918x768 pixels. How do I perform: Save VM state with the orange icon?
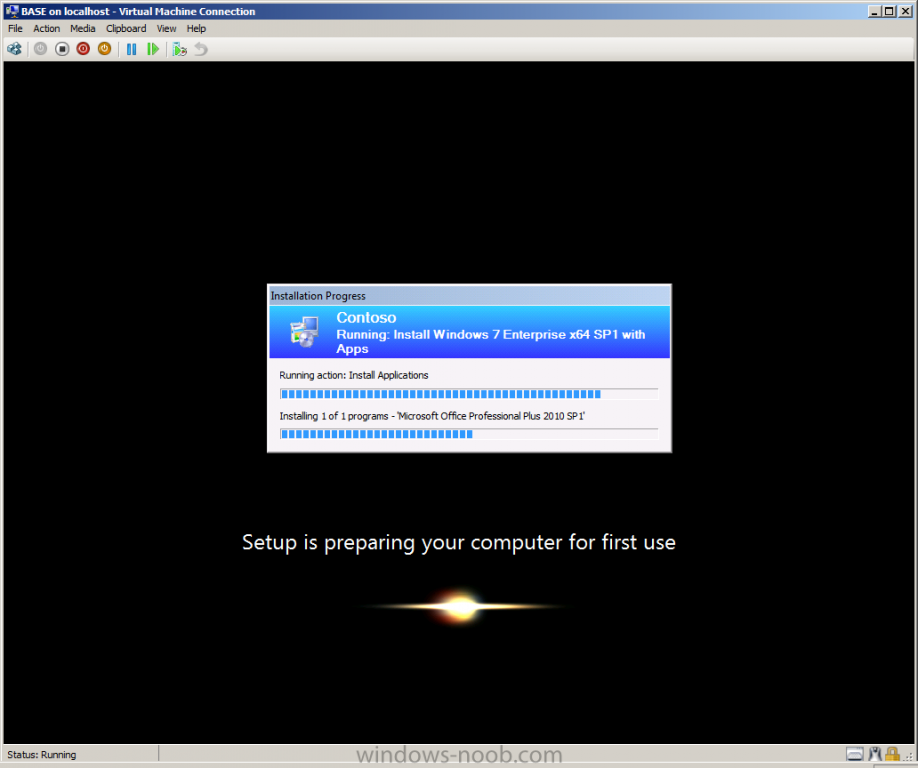click(104, 49)
